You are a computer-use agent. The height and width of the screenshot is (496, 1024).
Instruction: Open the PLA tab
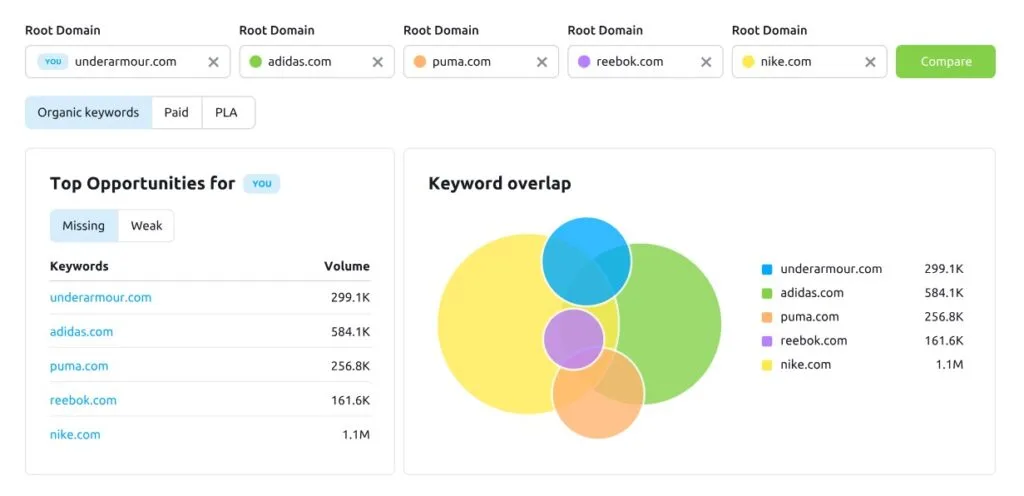click(227, 112)
